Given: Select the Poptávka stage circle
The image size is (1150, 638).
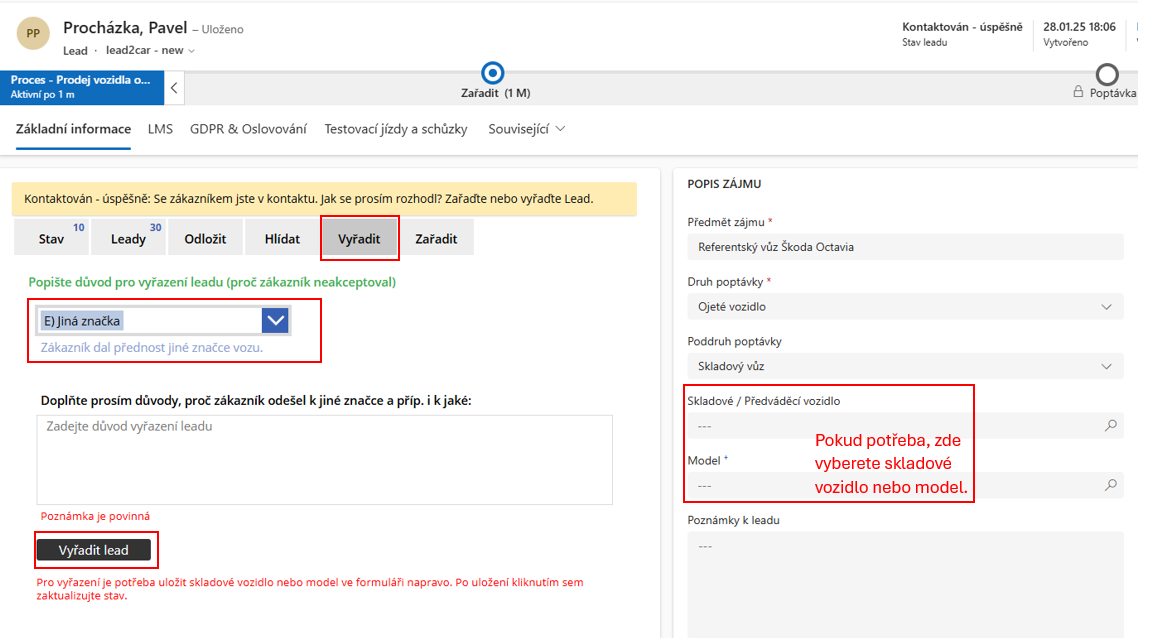Looking at the screenshot, I should click(x=1107, y=74).
